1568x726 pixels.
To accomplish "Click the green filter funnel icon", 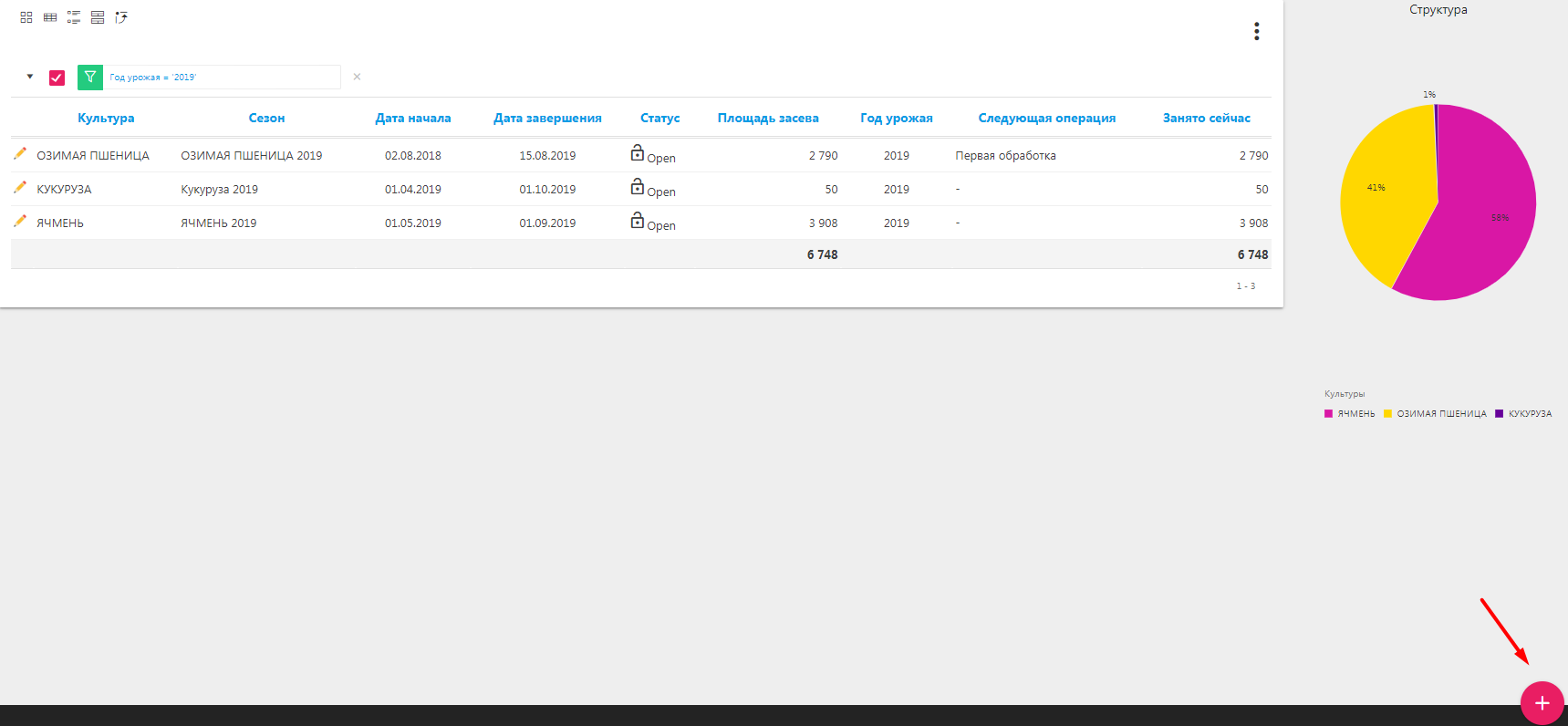I will click(90, 78).
